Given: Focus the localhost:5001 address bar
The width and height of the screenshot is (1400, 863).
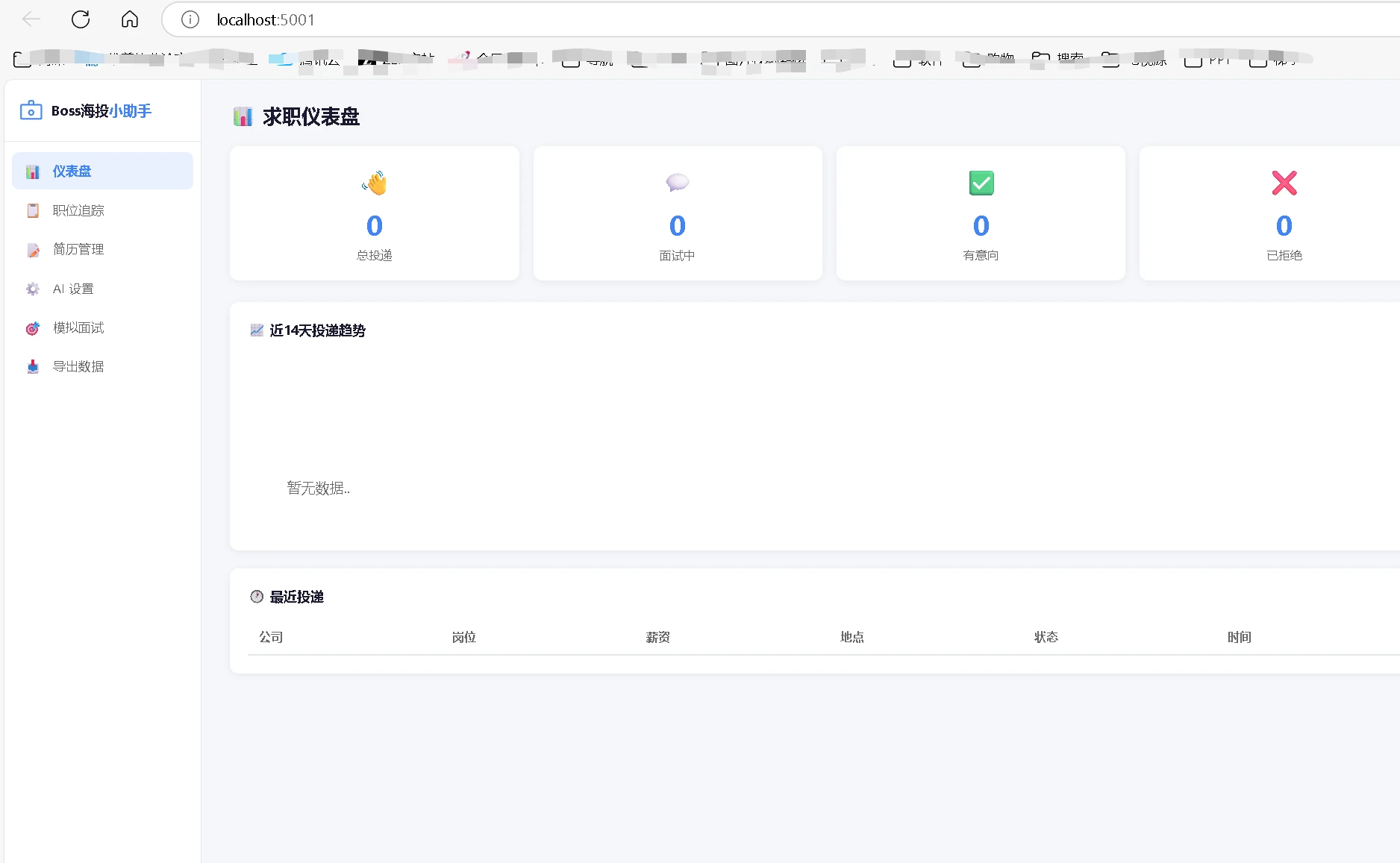Looking at the screenshot, I should [780, 19].
